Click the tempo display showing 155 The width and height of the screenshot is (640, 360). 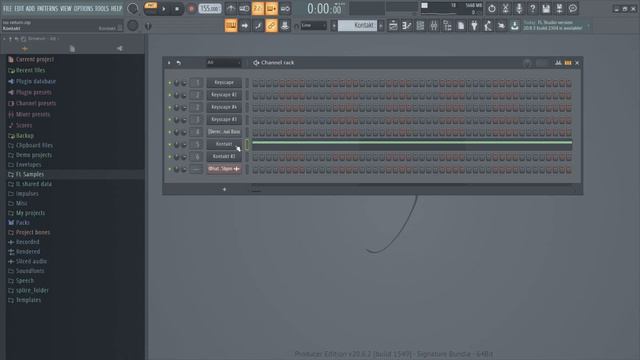click(210, 9)
